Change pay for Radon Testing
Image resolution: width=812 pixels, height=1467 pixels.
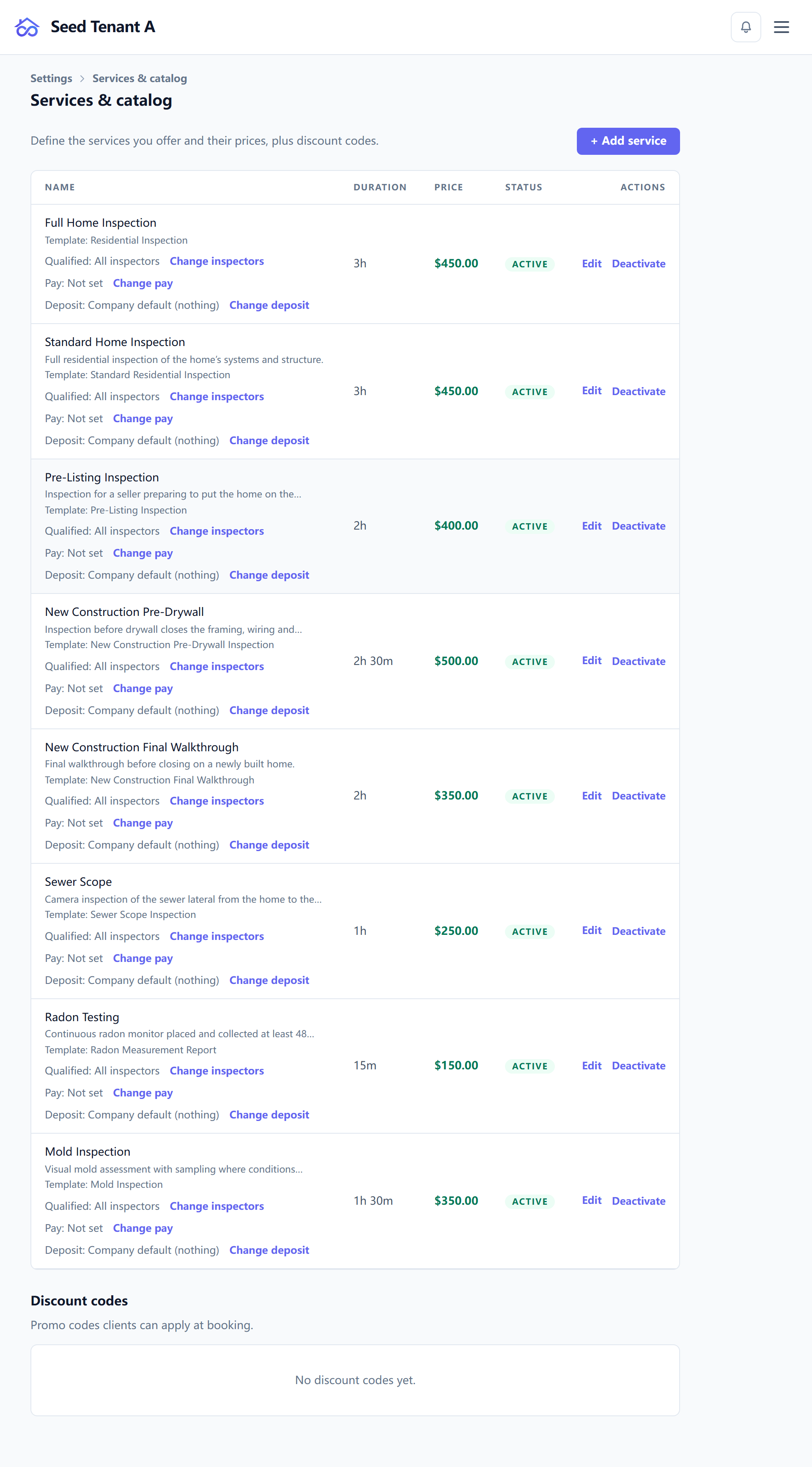point(143,1093)
